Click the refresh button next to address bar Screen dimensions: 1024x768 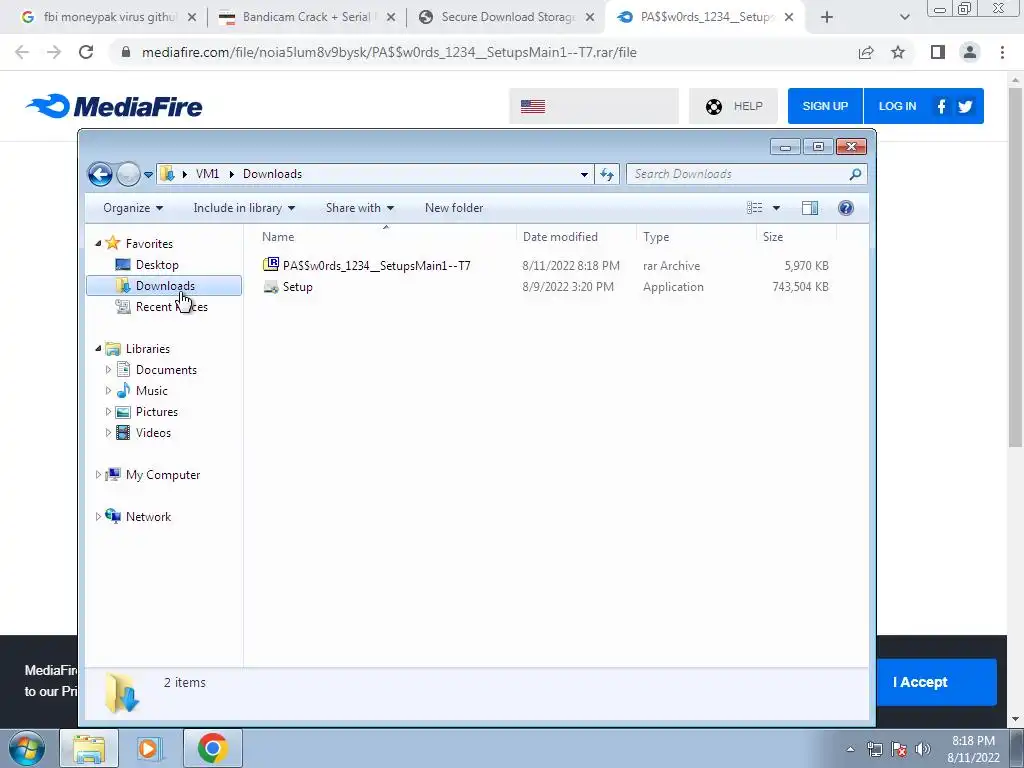point(607,174)
